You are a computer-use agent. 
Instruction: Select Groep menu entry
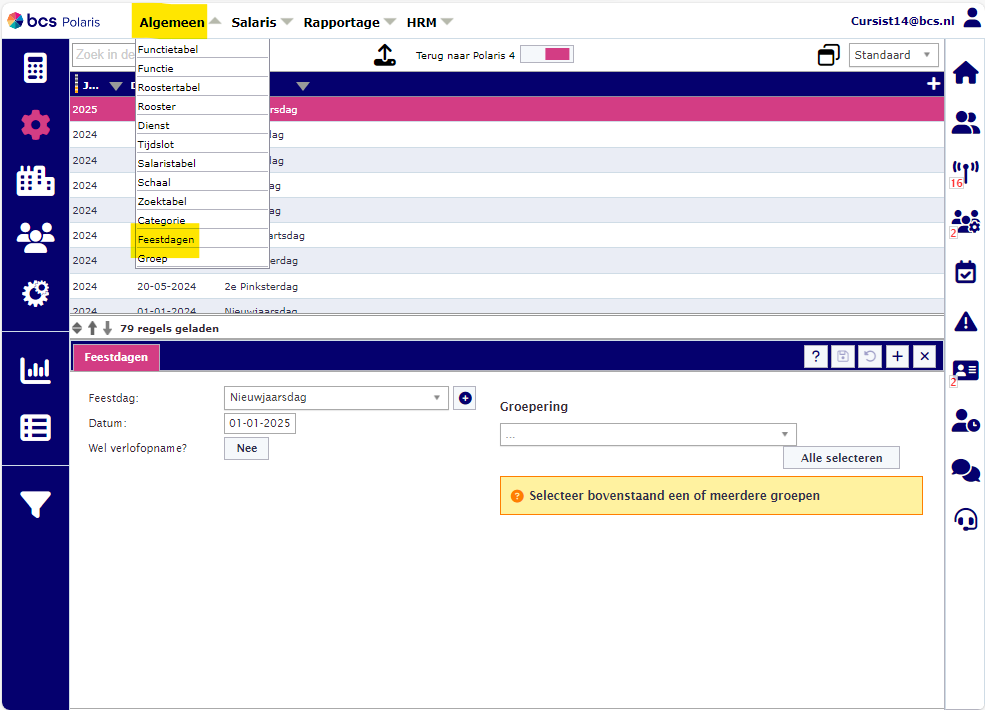point(202,258)
